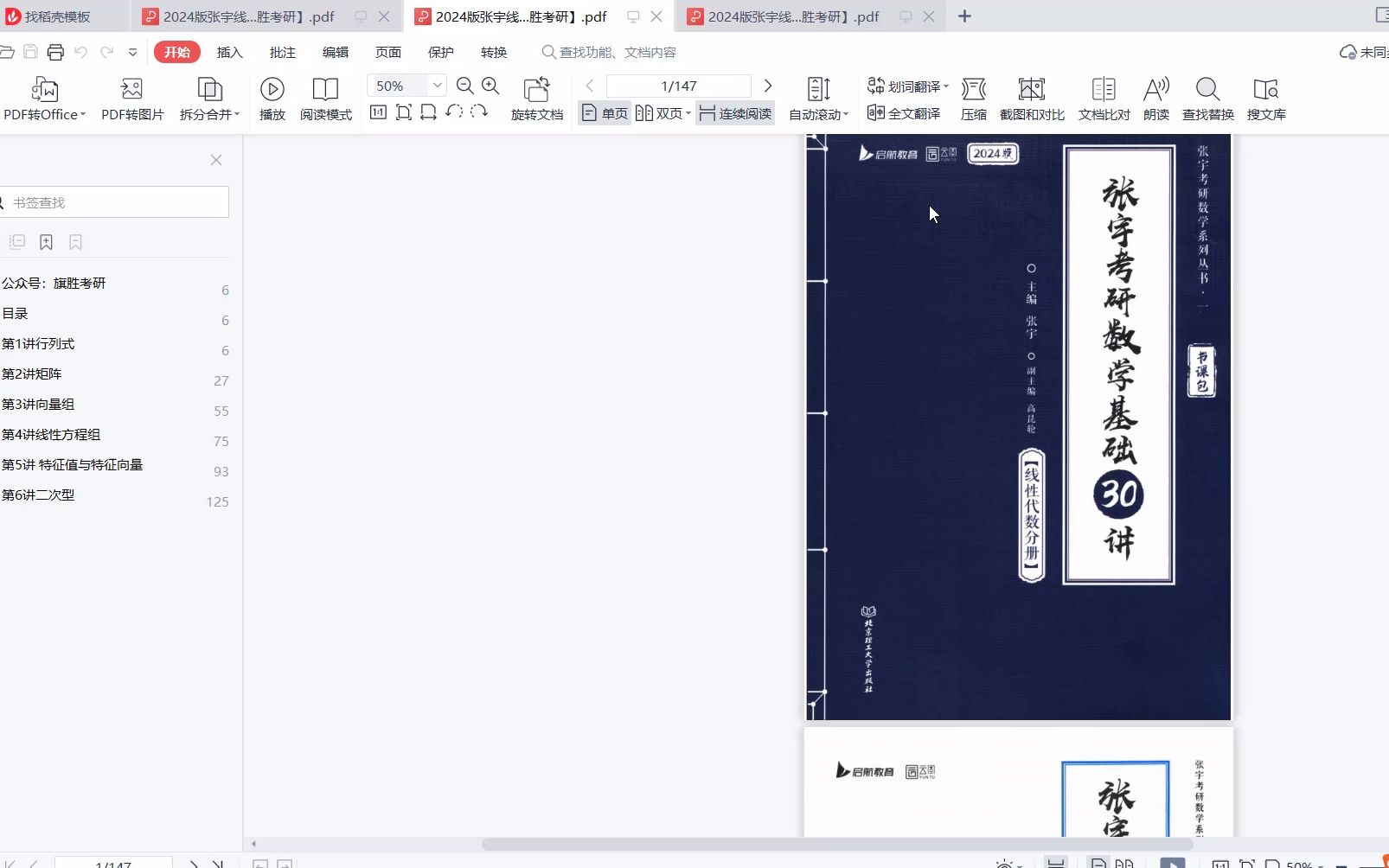This screenshot has width=1389, height=868.
Task: Open 搜文库 library search
Action: pyautogui.click(x=1266, y=99)
